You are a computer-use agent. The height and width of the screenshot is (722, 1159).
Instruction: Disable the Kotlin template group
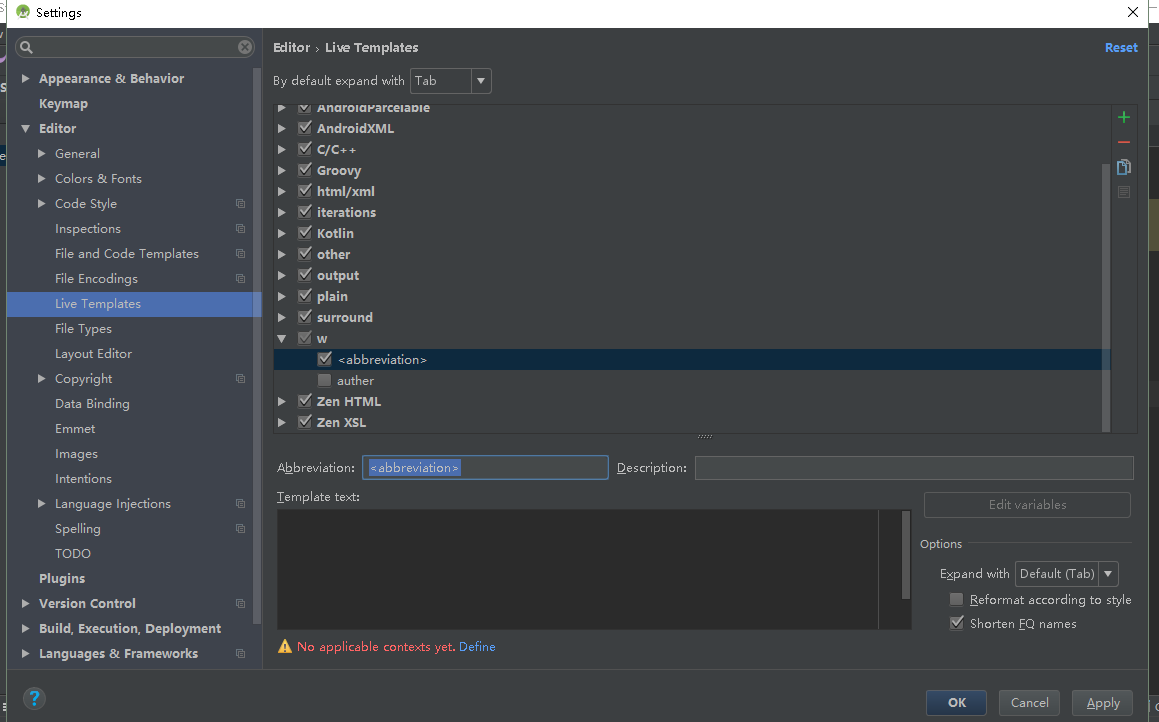(305, 233)
